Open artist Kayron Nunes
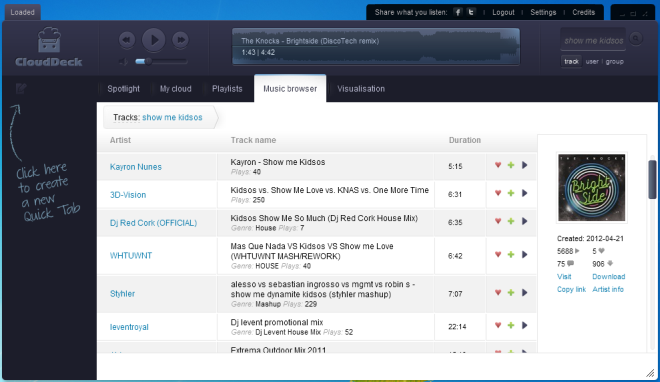Viewport: 660px width, 382px height. tap(136, 167)
